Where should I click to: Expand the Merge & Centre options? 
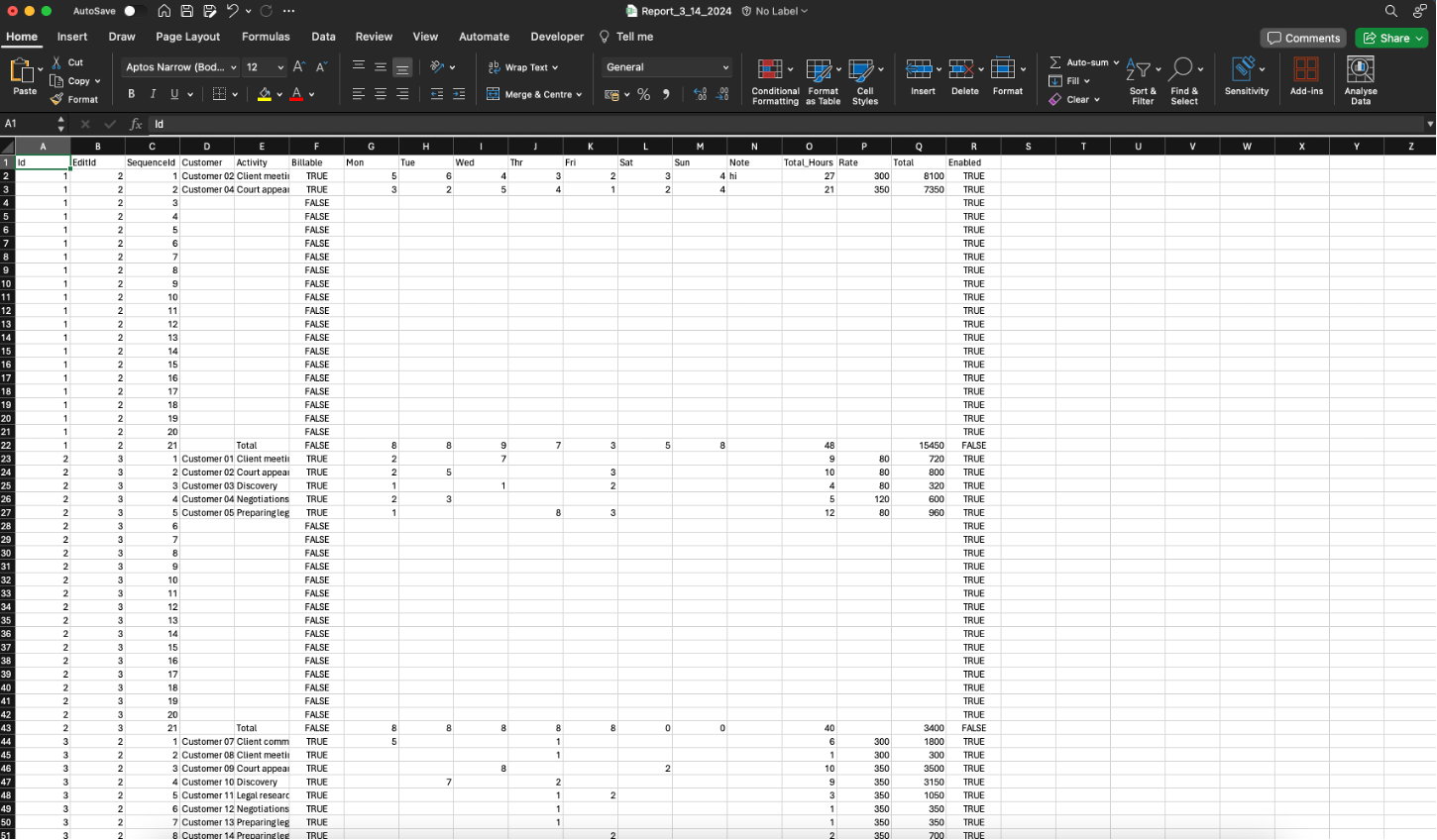(x=579, y=95)
